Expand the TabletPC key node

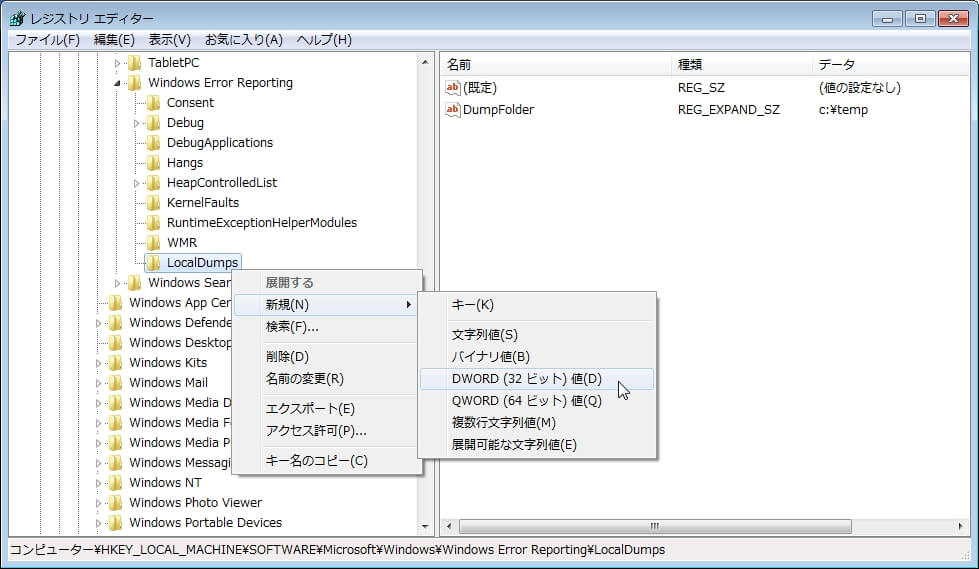point(118,63)
